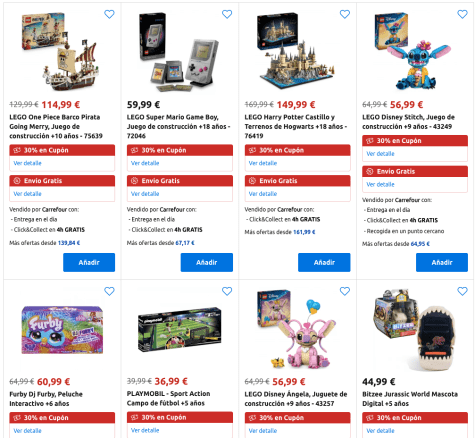Favorite the LEGO One Piece Barco Pirata heart
The image size is (475, 438).
[109, 14]
